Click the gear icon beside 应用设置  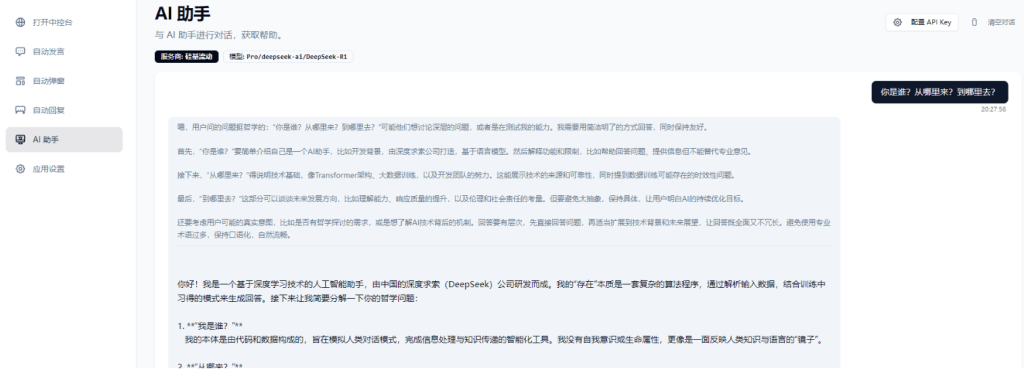pyautogui.click(x=20, y=169)
